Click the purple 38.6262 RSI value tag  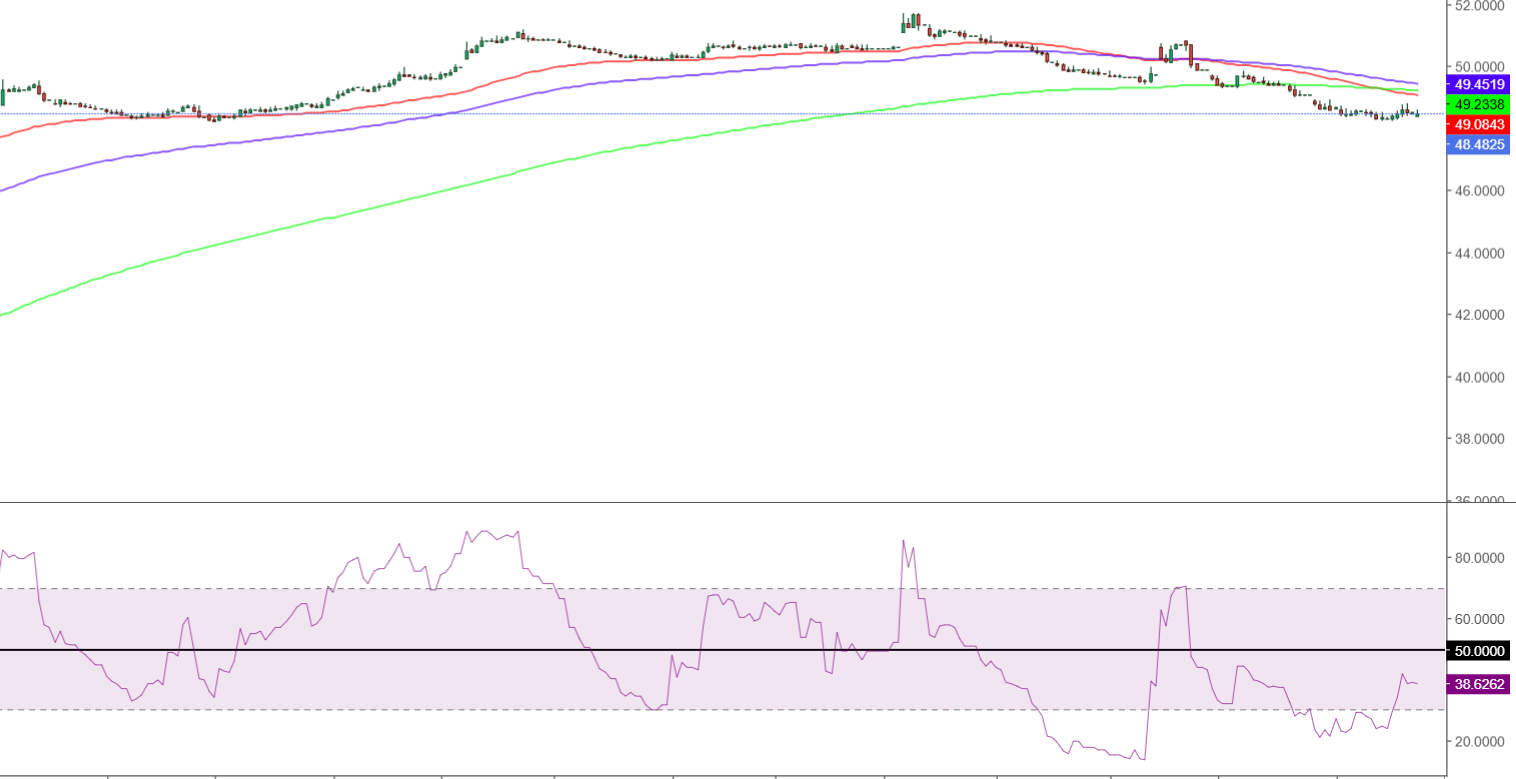1480,685
